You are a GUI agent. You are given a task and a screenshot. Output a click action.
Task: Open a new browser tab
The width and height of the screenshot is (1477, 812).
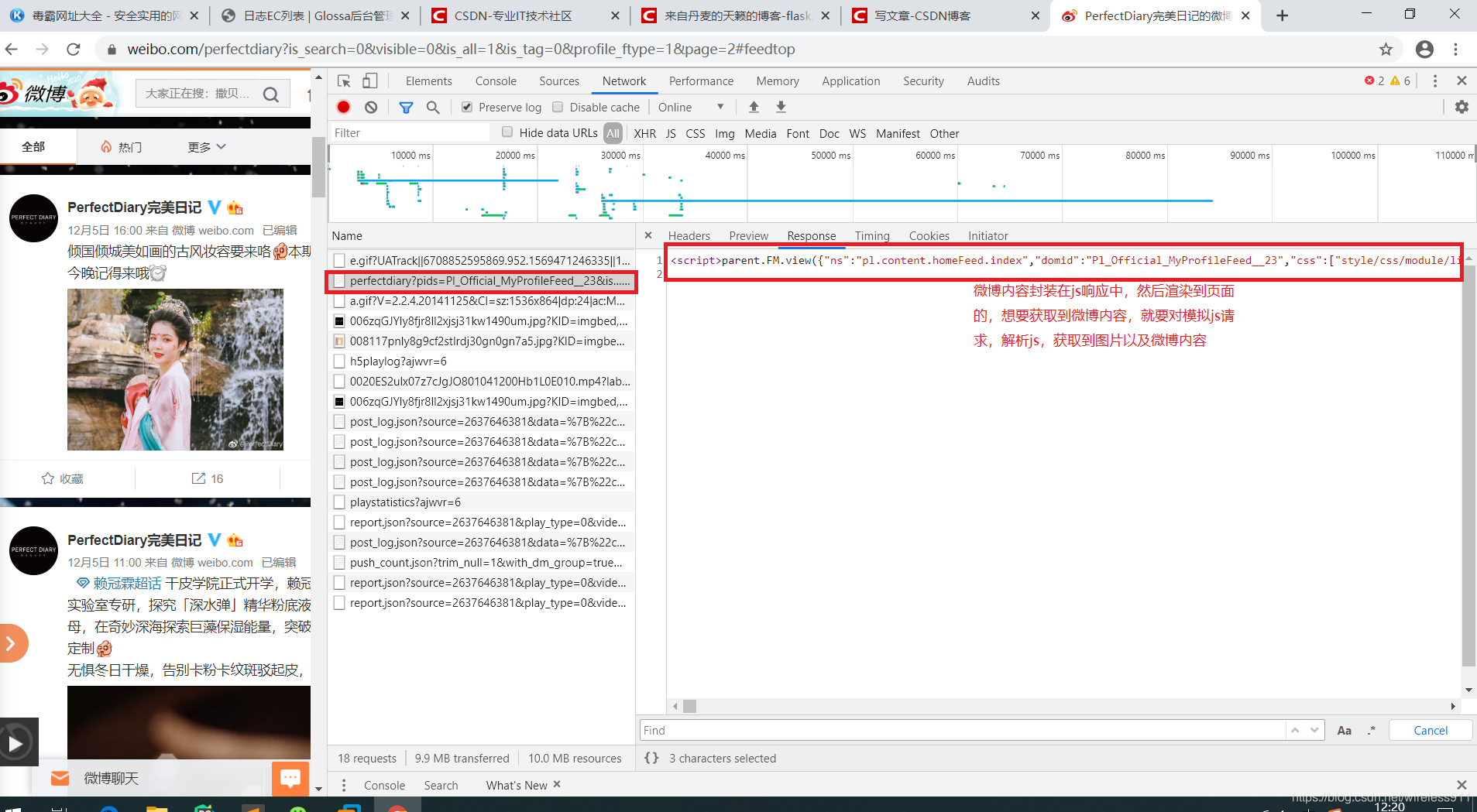[1283, 15]
